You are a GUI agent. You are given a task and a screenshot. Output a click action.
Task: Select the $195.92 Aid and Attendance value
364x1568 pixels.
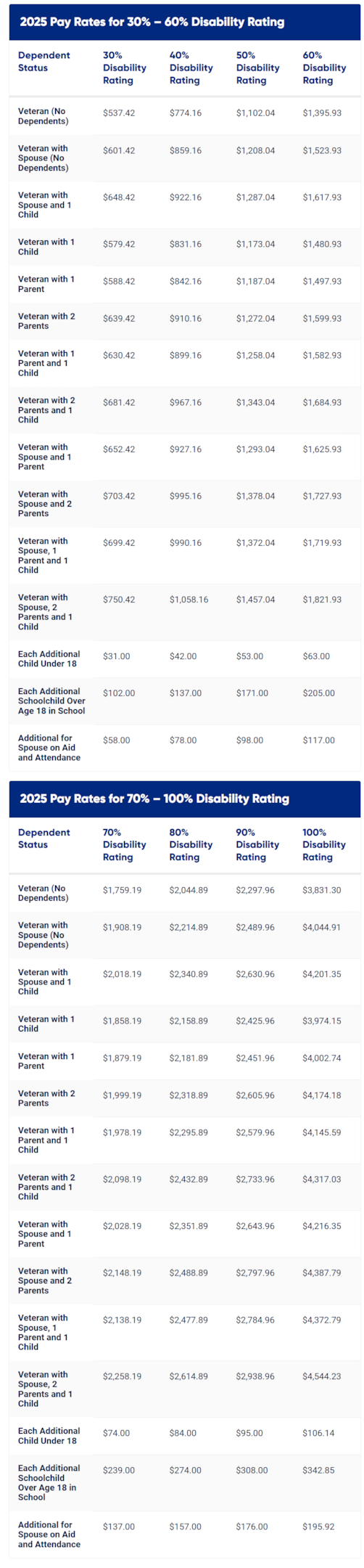(318, 1527)
